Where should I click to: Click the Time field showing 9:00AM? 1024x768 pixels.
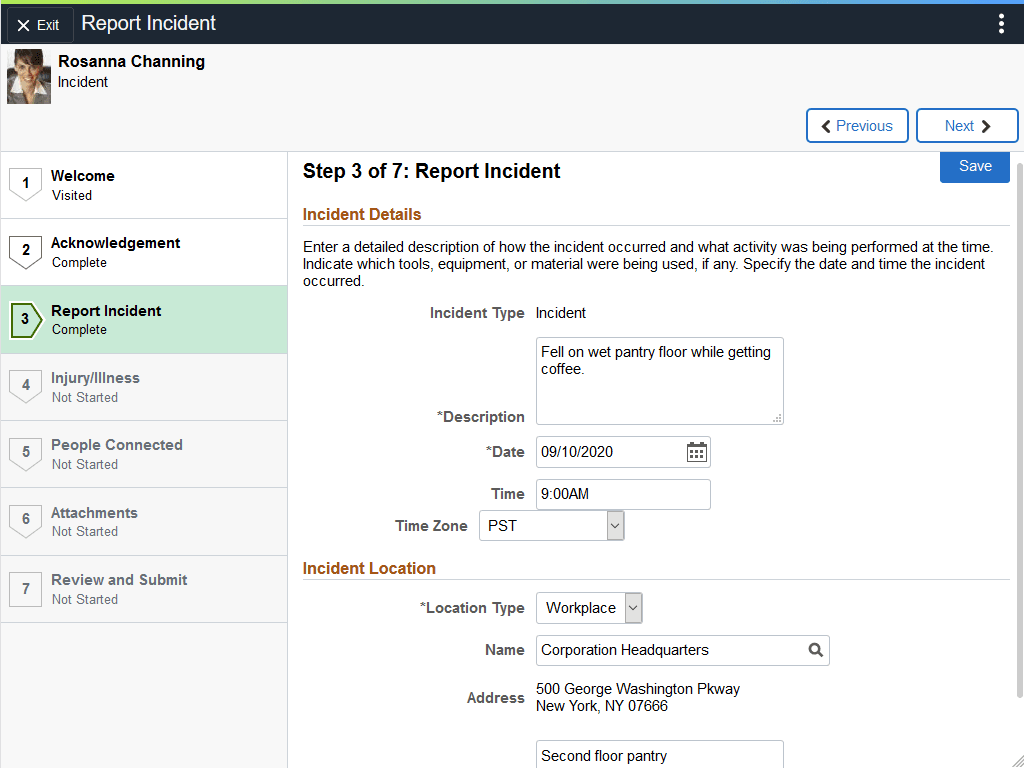click(x=623, y=494)
